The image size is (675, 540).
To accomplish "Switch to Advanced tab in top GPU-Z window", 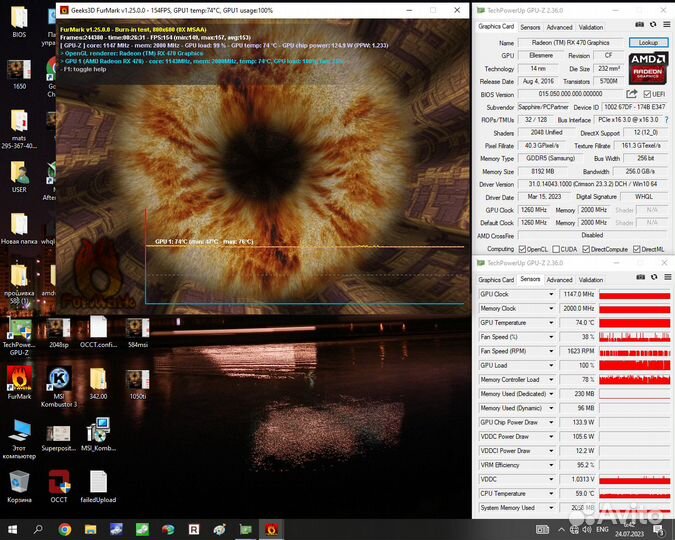I will tap(559, 27).
